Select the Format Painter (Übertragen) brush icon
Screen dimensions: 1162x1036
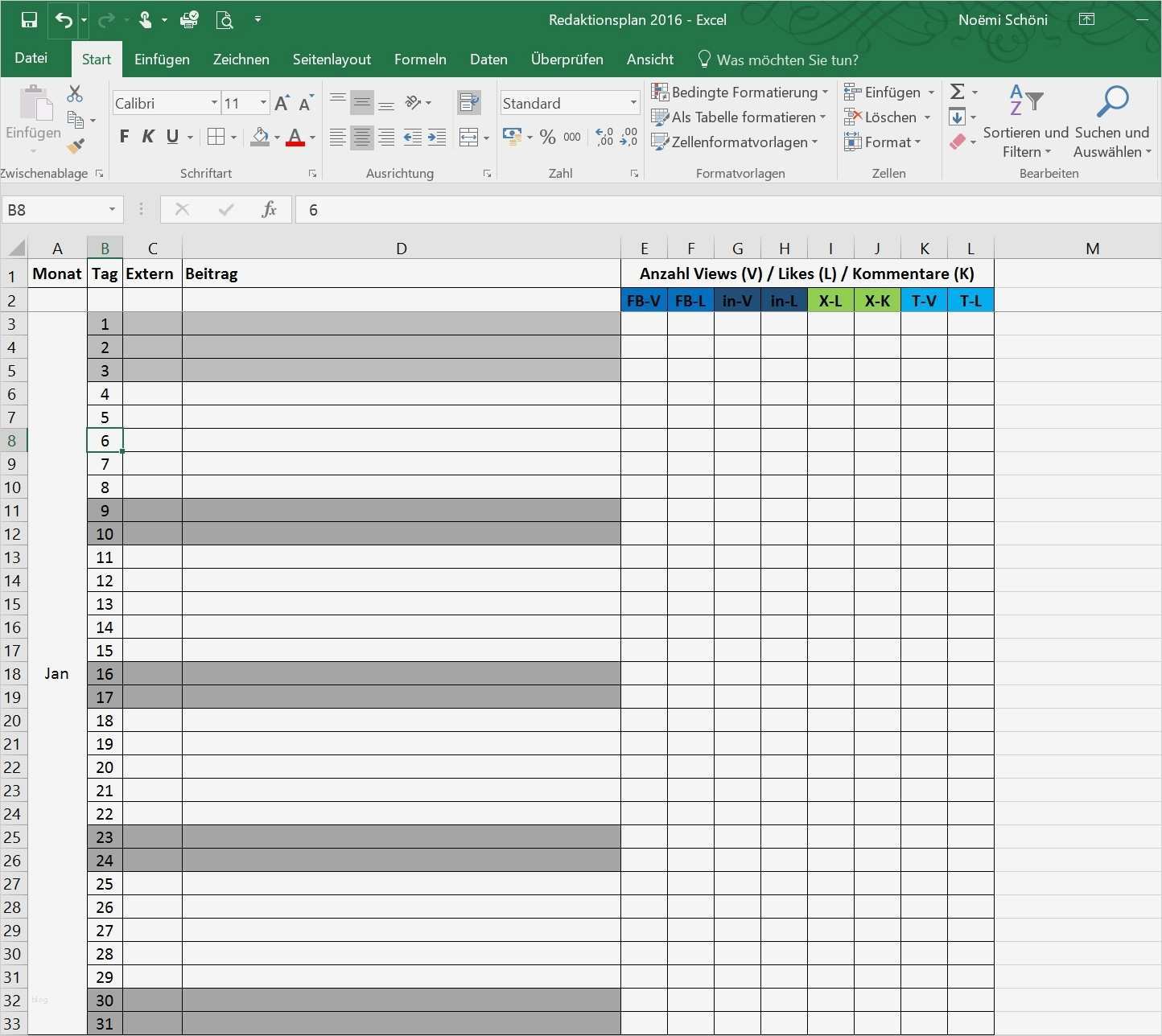coord(75,146)
